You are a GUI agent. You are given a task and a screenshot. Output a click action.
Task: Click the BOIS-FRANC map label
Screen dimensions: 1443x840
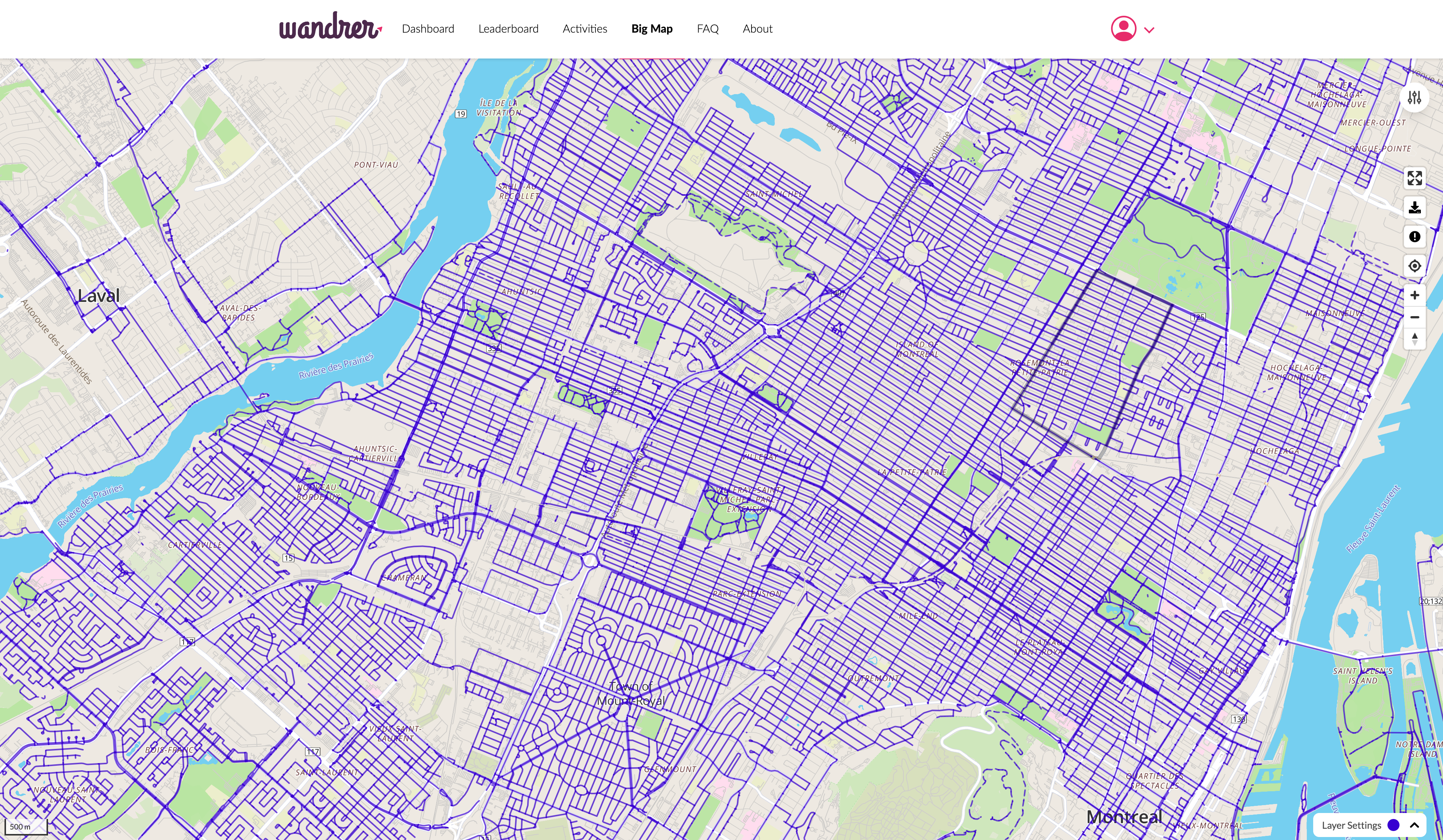(x=170, y=750)
